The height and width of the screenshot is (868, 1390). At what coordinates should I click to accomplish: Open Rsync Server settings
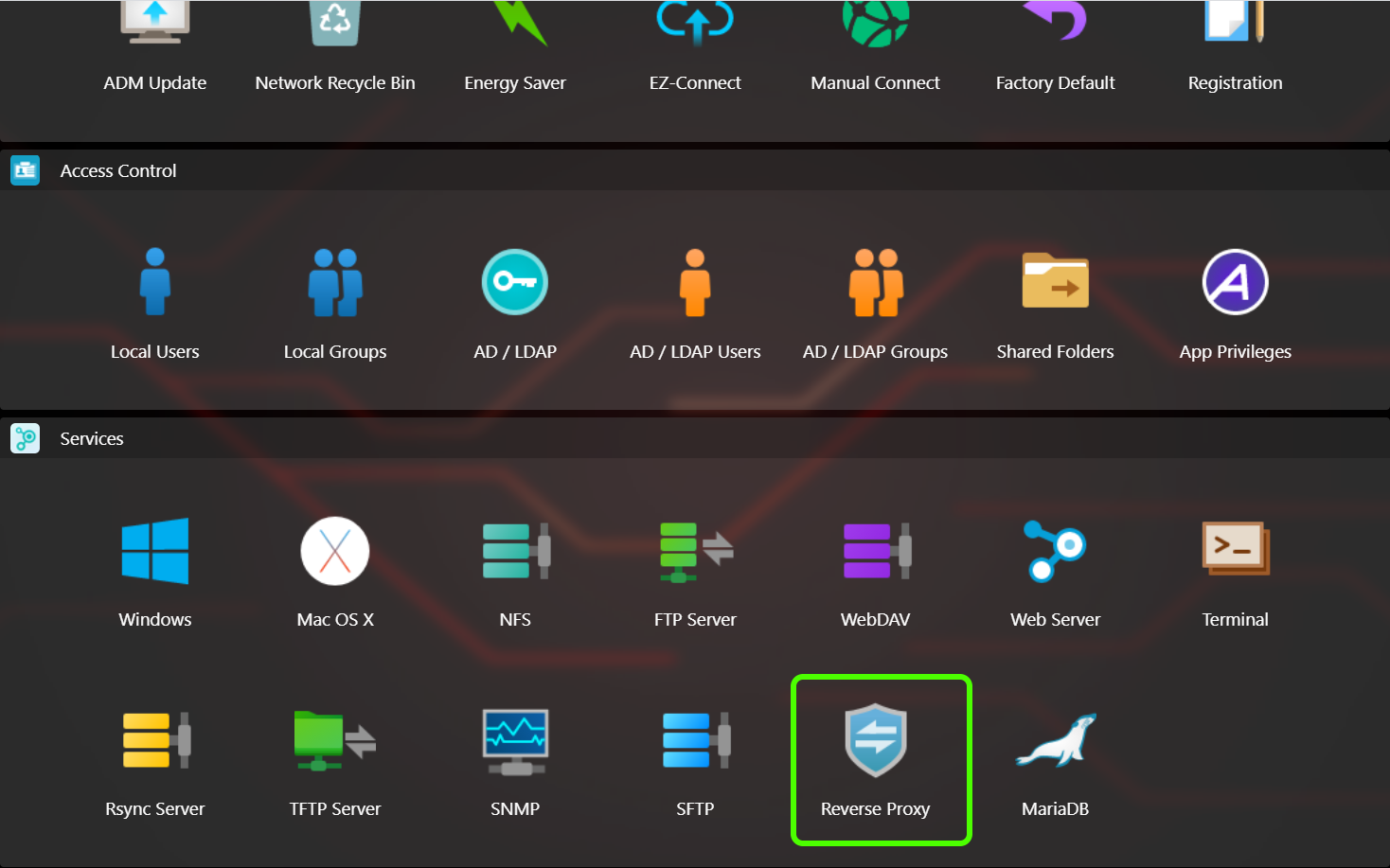(155, 763)
